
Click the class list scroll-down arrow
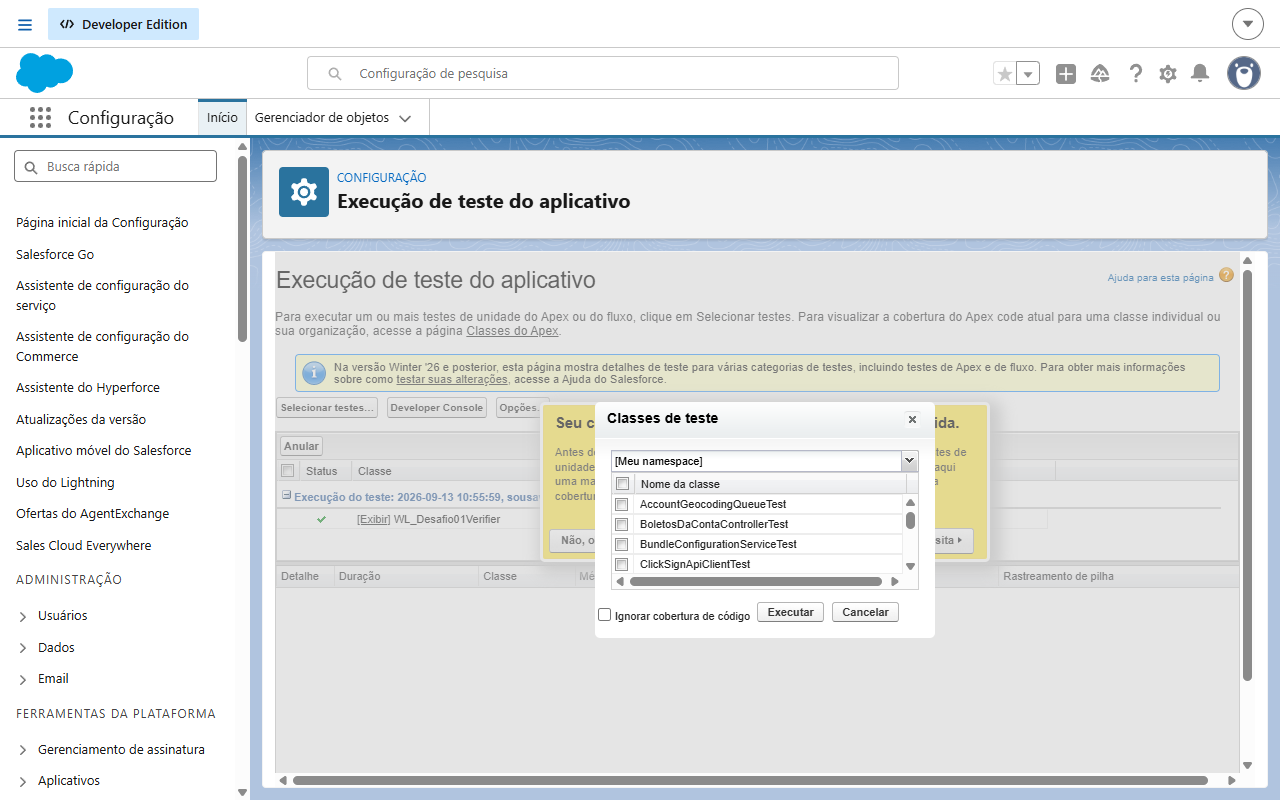point(911,566)
